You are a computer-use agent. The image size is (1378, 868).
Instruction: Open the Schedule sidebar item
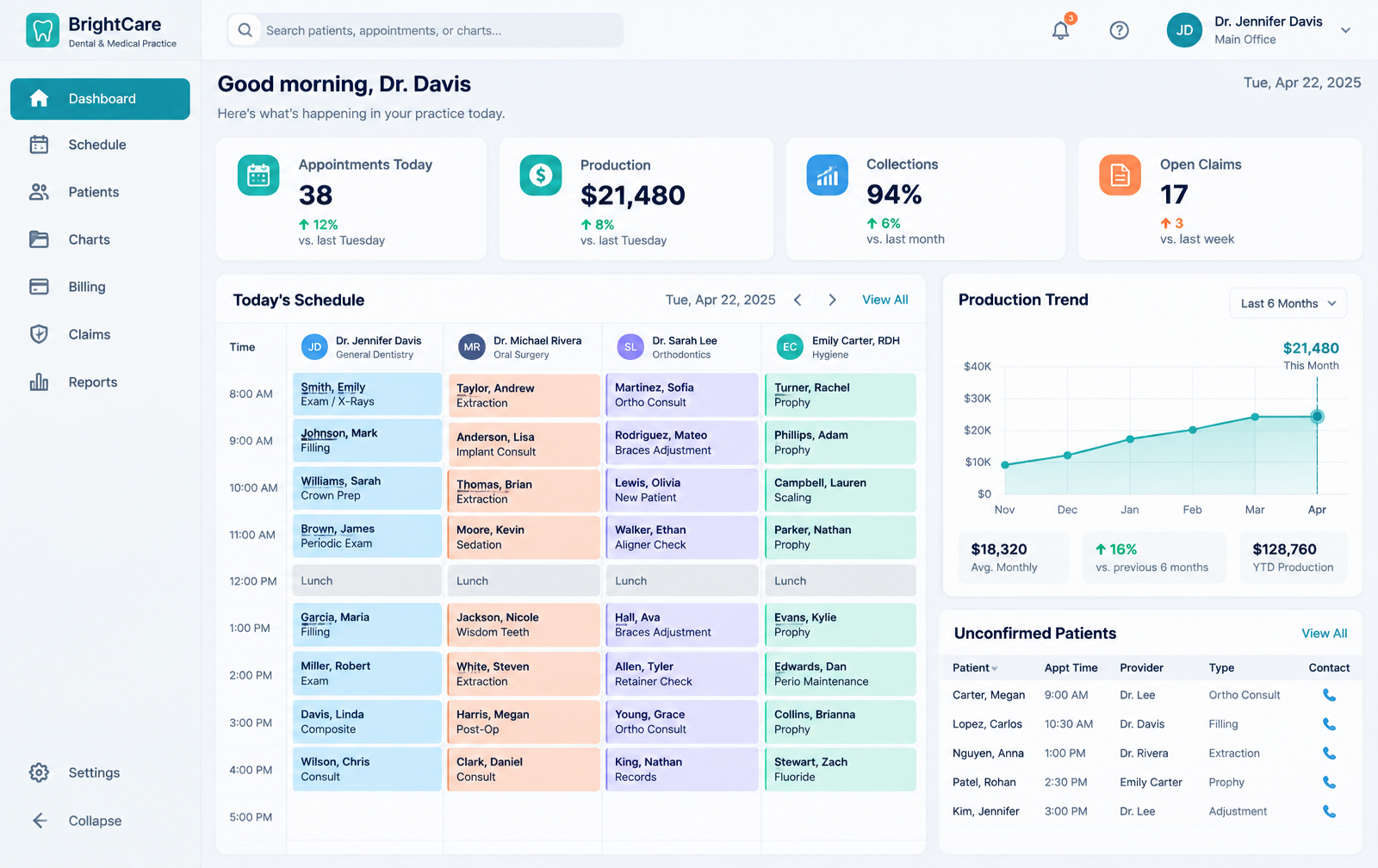[100, 145]
